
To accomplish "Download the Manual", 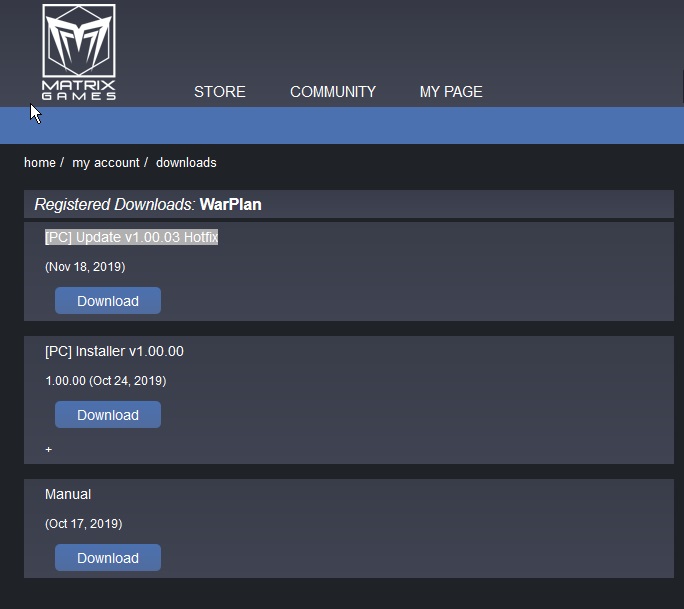I will point(108,558).
